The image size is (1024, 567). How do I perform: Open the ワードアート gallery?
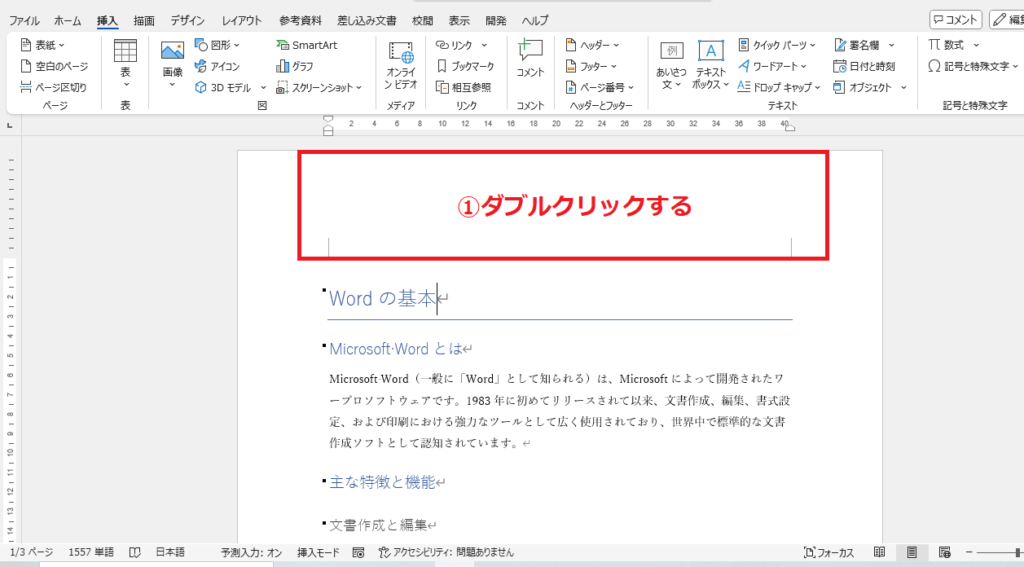pyautogui.click(x=773, y=66)
